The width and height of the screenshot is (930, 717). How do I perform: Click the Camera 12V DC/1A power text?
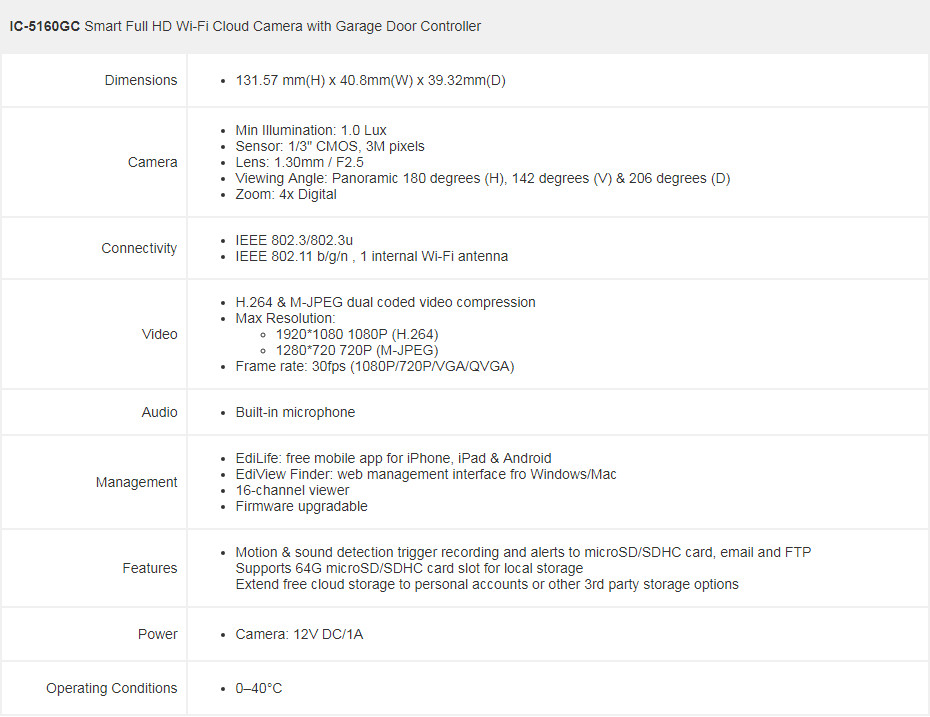pyautogui.click(x=299, y=634)
